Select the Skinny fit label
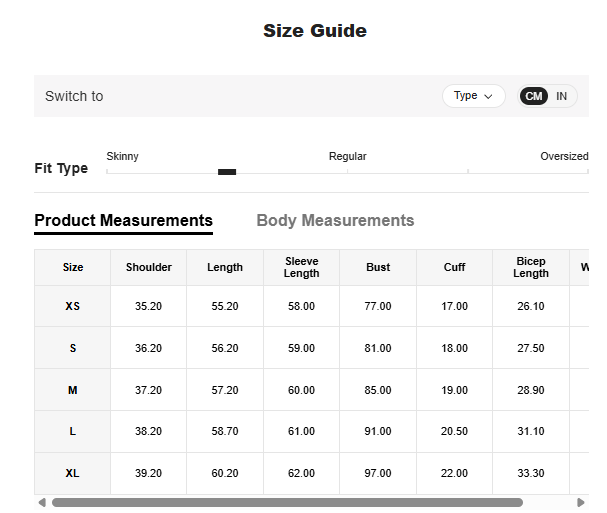The width and height of the screenshot is (607, 513). coord(123,156)
